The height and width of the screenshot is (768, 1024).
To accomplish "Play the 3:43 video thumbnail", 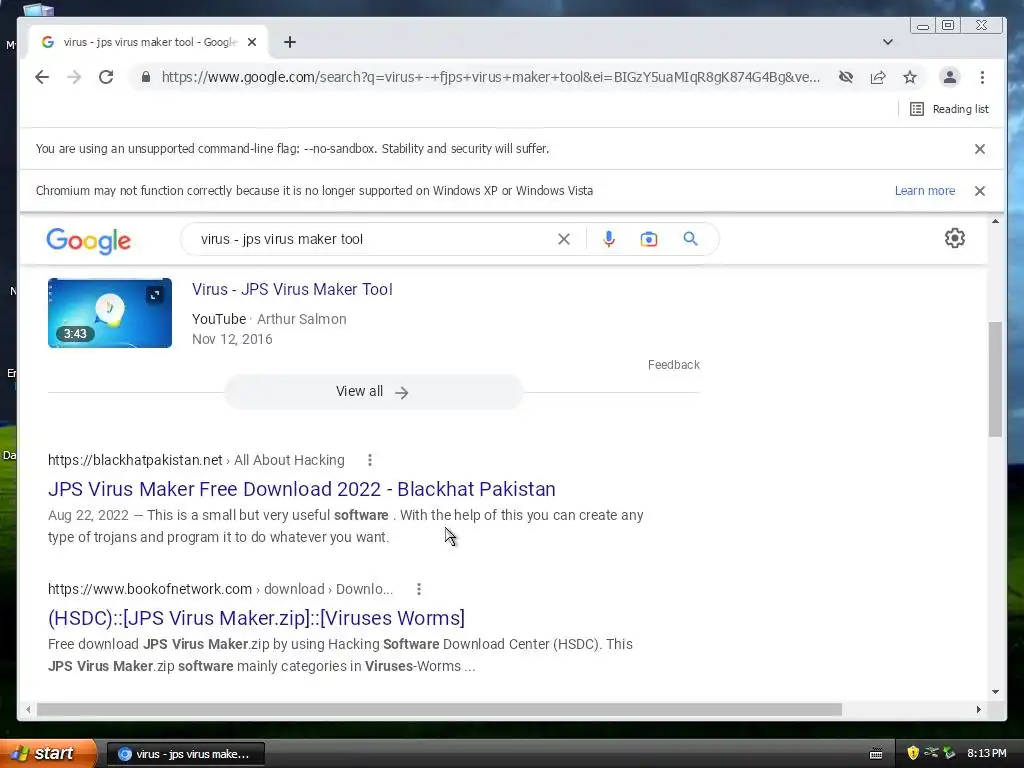I will (110, 313).
